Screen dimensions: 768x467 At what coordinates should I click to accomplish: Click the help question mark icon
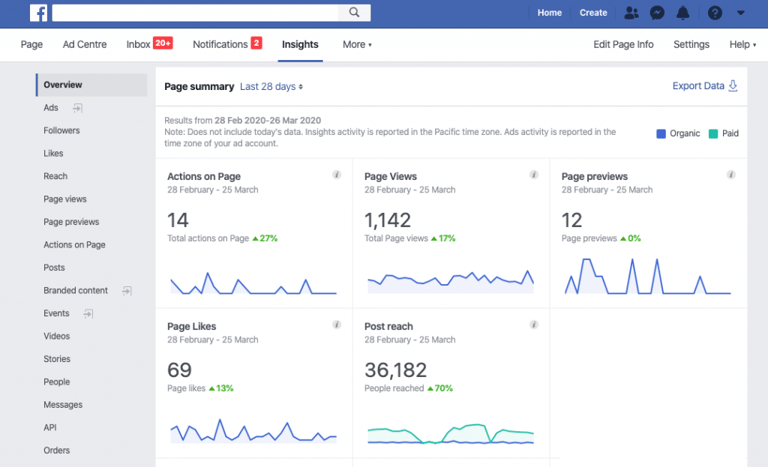click(715, 13)
